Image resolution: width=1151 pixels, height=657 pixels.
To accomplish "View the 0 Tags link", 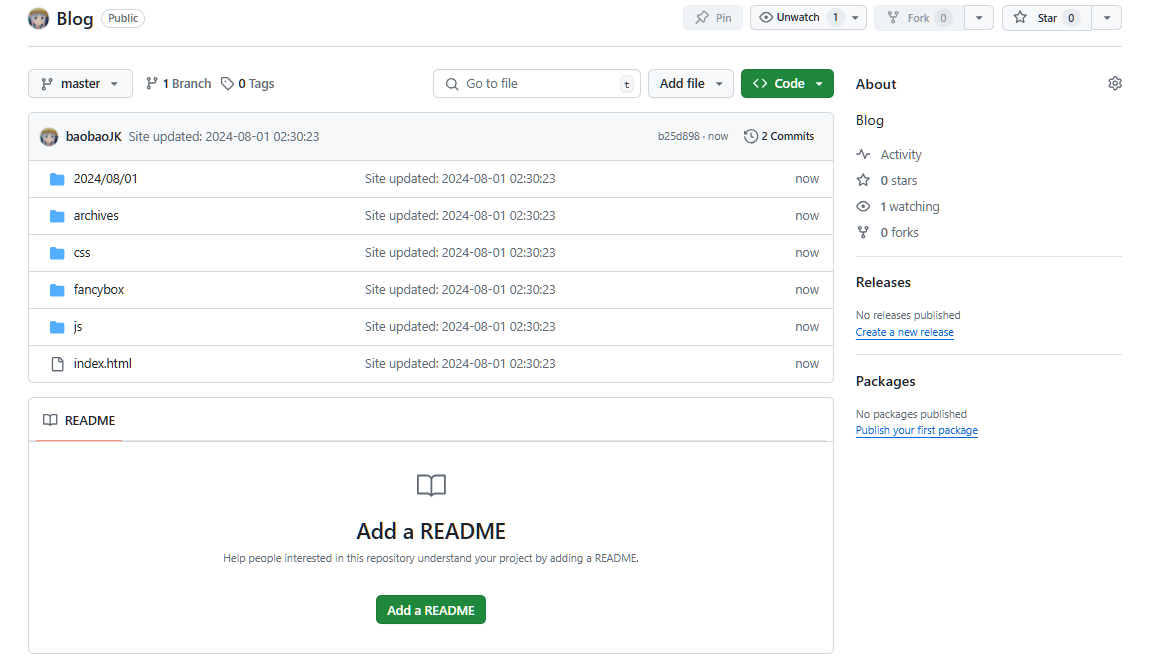I will click(x=247, y=84).
